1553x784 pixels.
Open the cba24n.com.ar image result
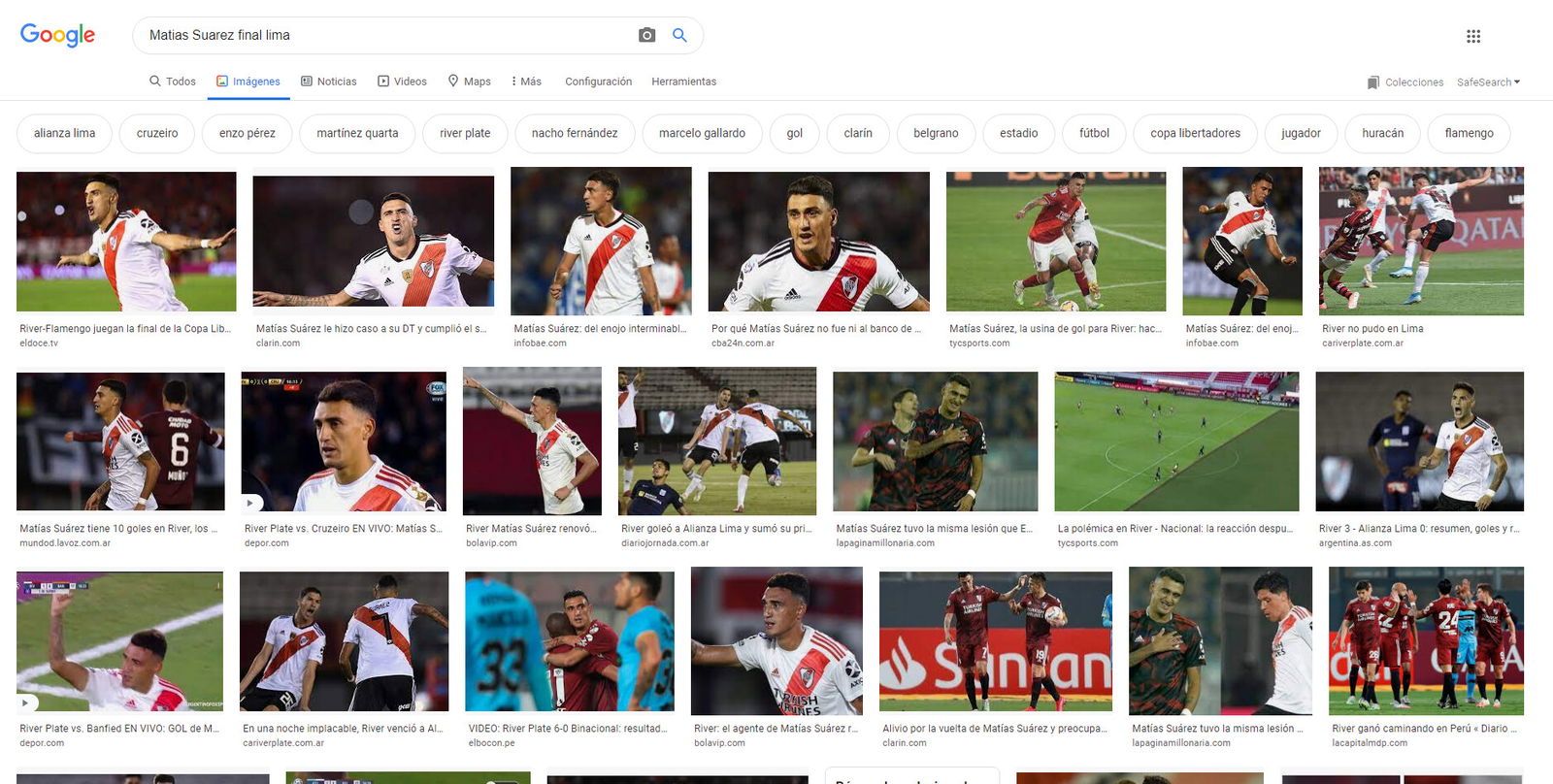pyautogui.click(x=818, y=242)
